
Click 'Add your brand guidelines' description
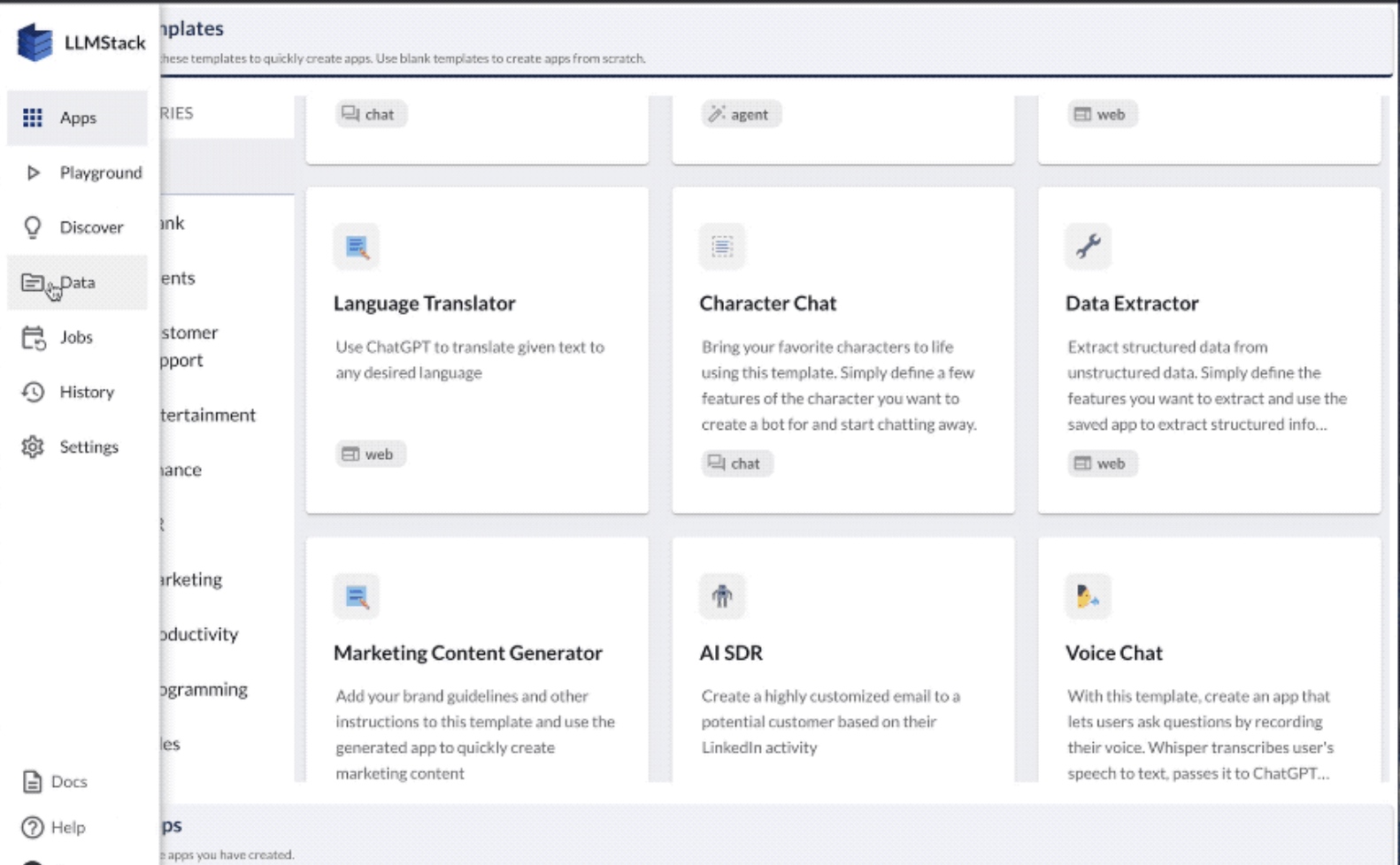point(475,734)
